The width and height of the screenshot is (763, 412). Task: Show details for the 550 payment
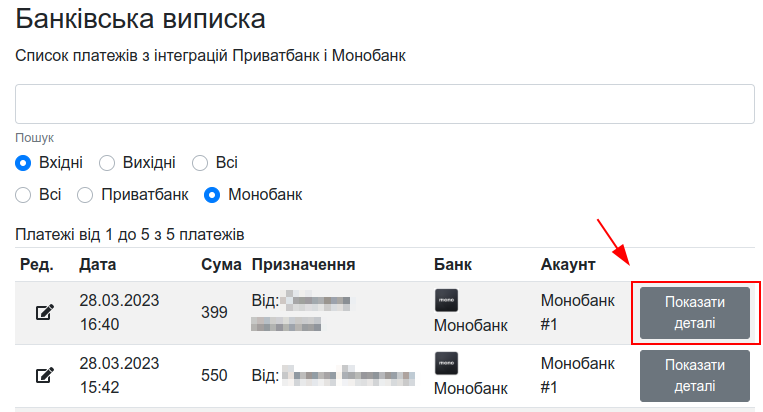[x=695, y=376]
